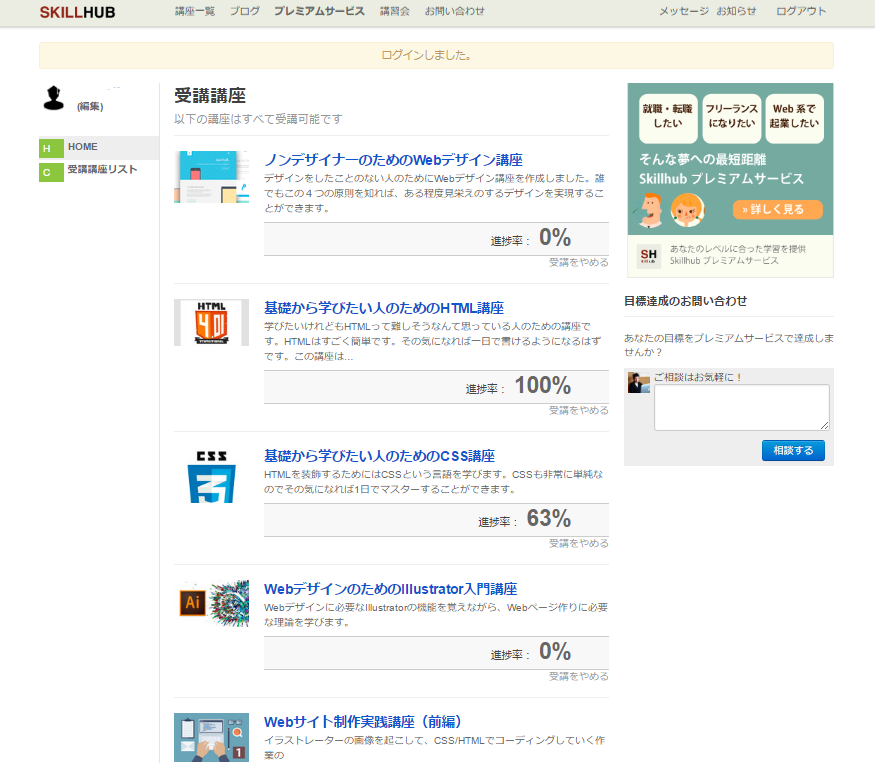
Task: Click 受講をやめる under the CSS講座
Action: [579, 543]
